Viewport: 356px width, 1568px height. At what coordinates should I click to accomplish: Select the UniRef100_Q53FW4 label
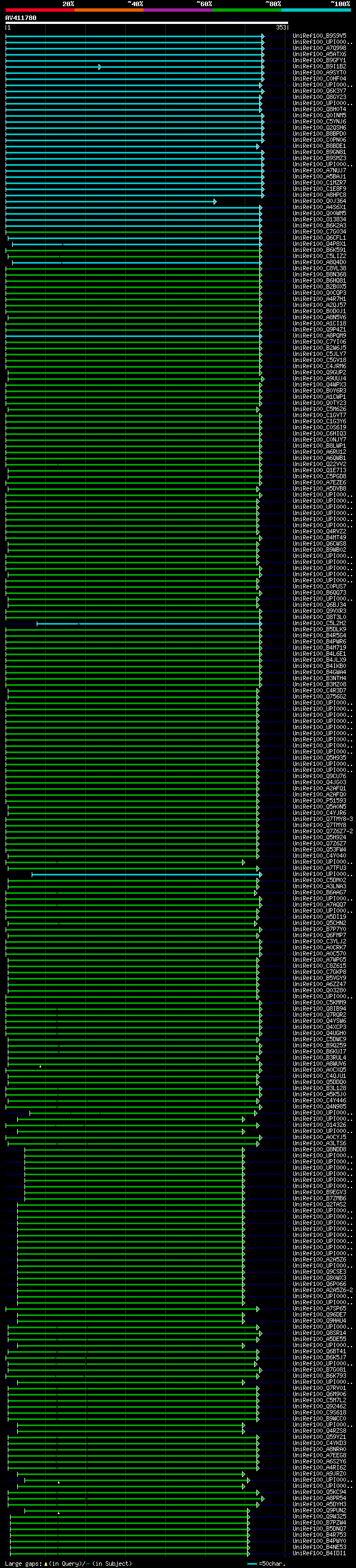[319, 849]
